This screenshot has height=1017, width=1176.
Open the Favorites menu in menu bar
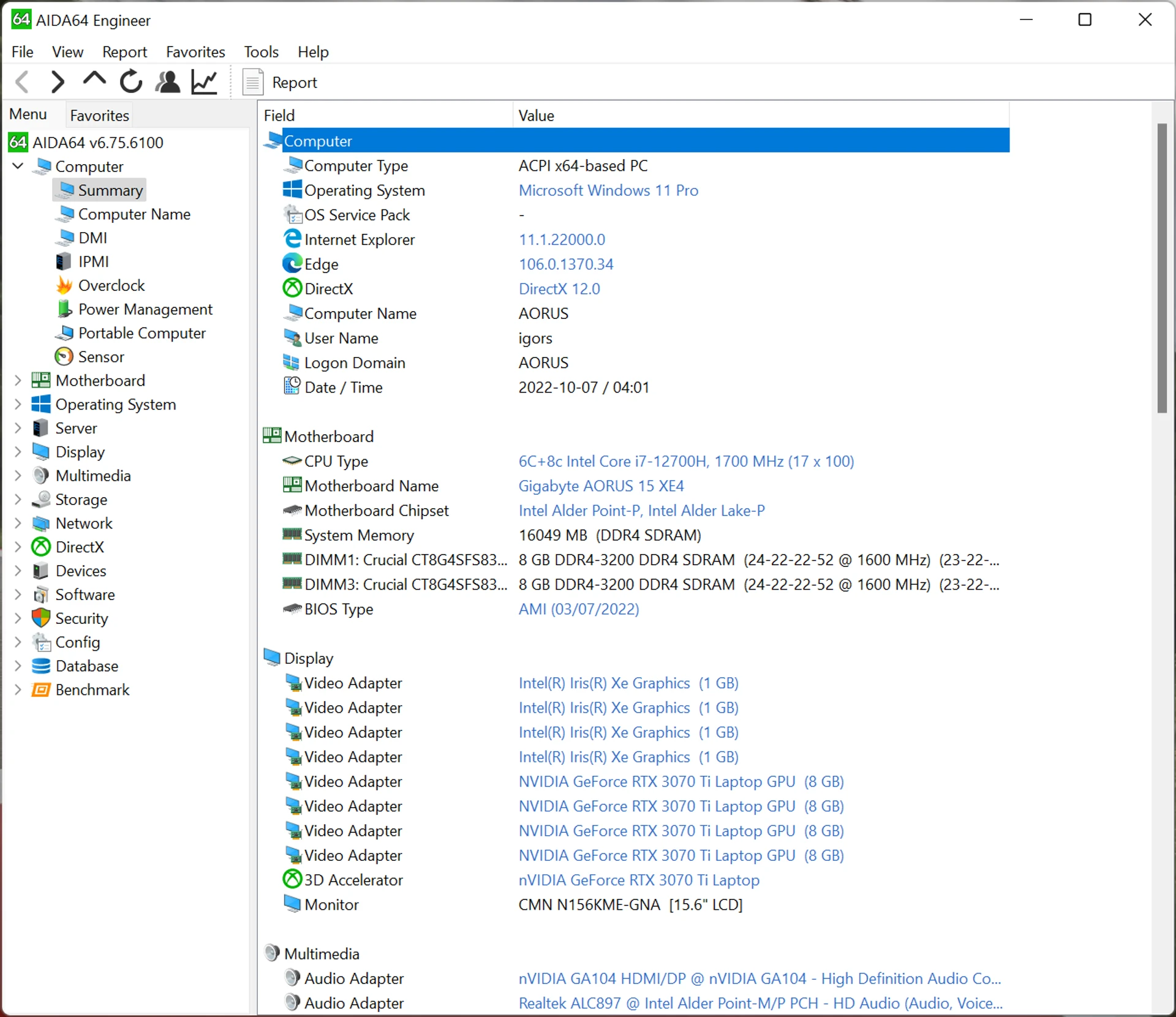195,52
